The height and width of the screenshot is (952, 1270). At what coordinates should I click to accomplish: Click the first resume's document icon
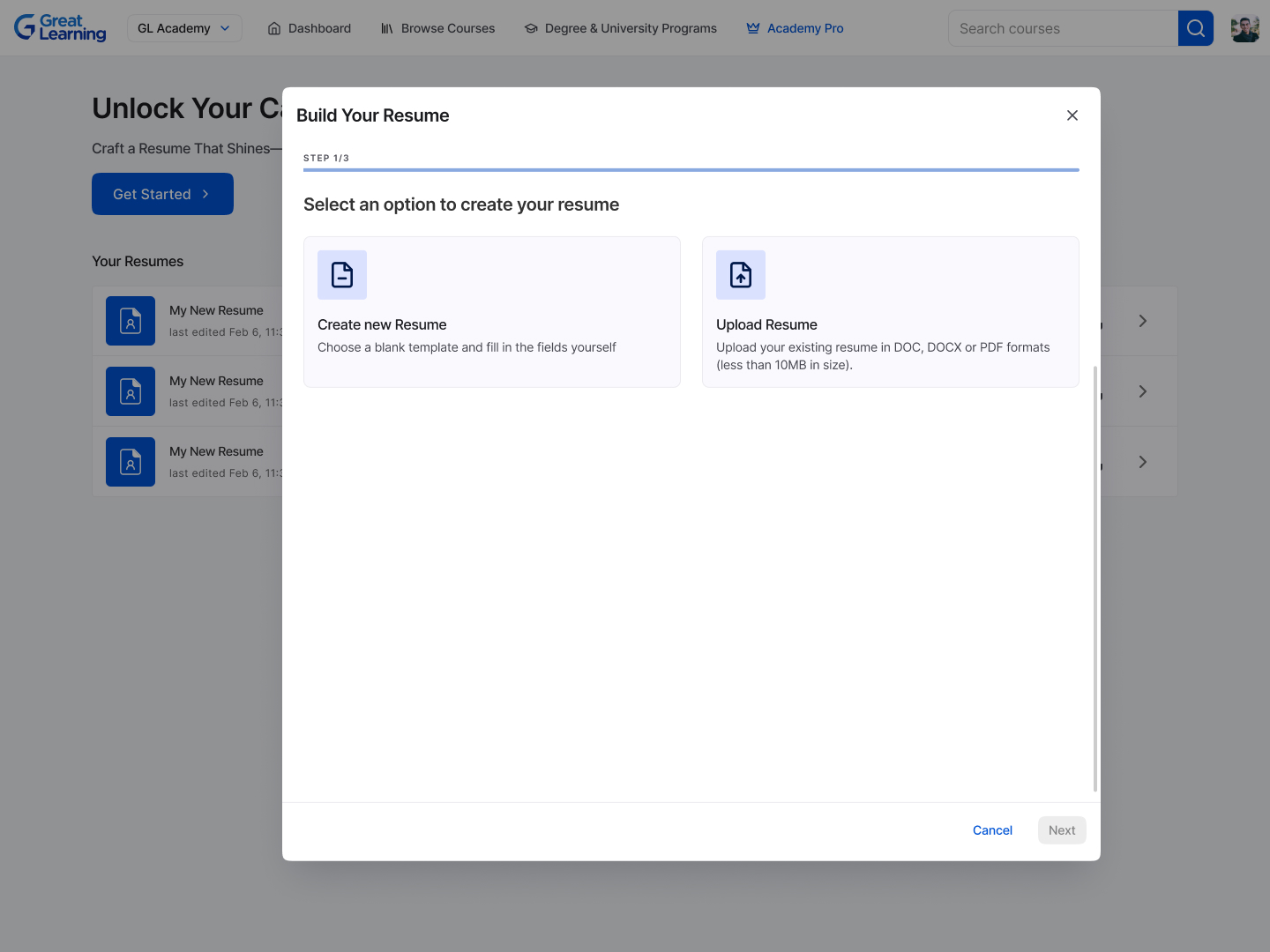(x=131, y=321)
